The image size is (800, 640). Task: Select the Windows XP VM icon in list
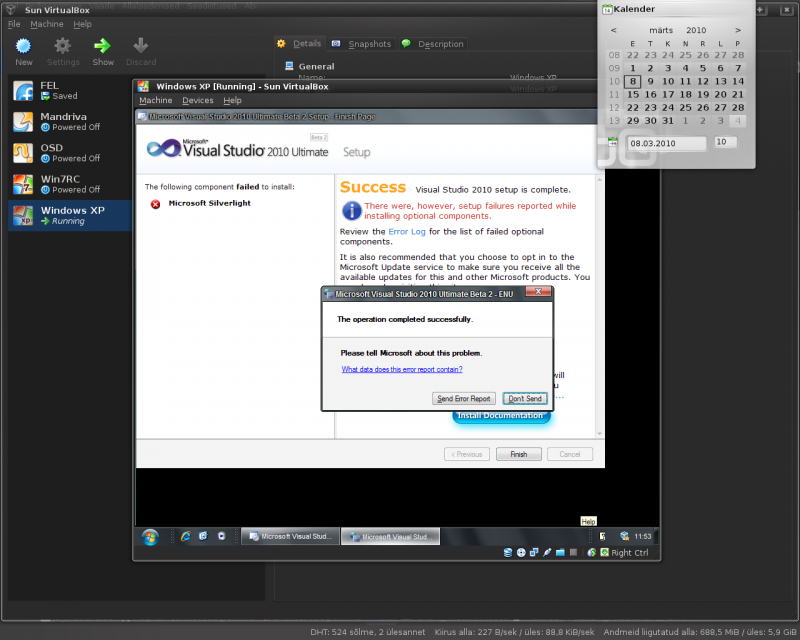(x=23, y=215)
